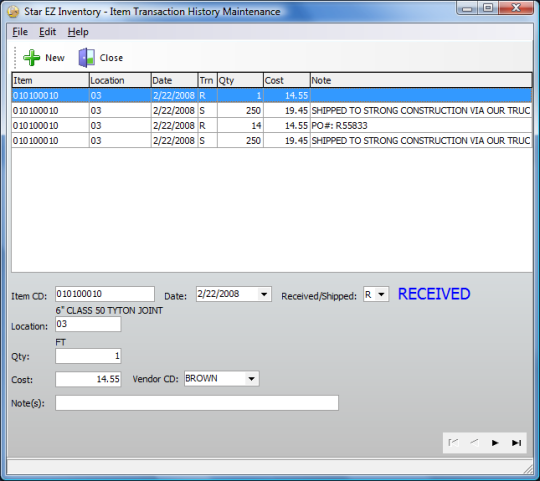Click the RECEIVED status label
Screen dimensions: 540x481
coord(434,294)
